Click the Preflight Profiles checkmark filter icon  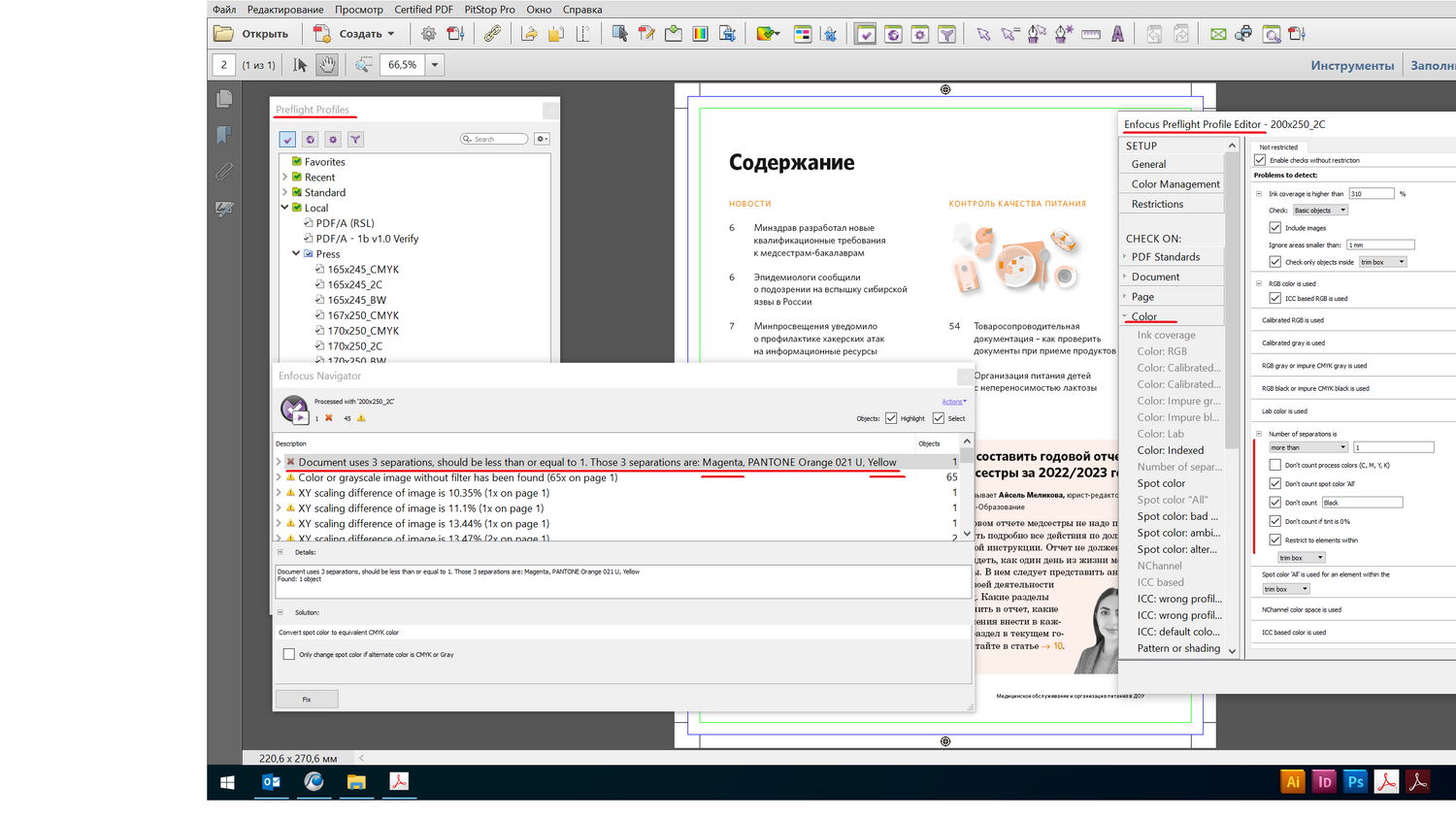coord(287,140)
